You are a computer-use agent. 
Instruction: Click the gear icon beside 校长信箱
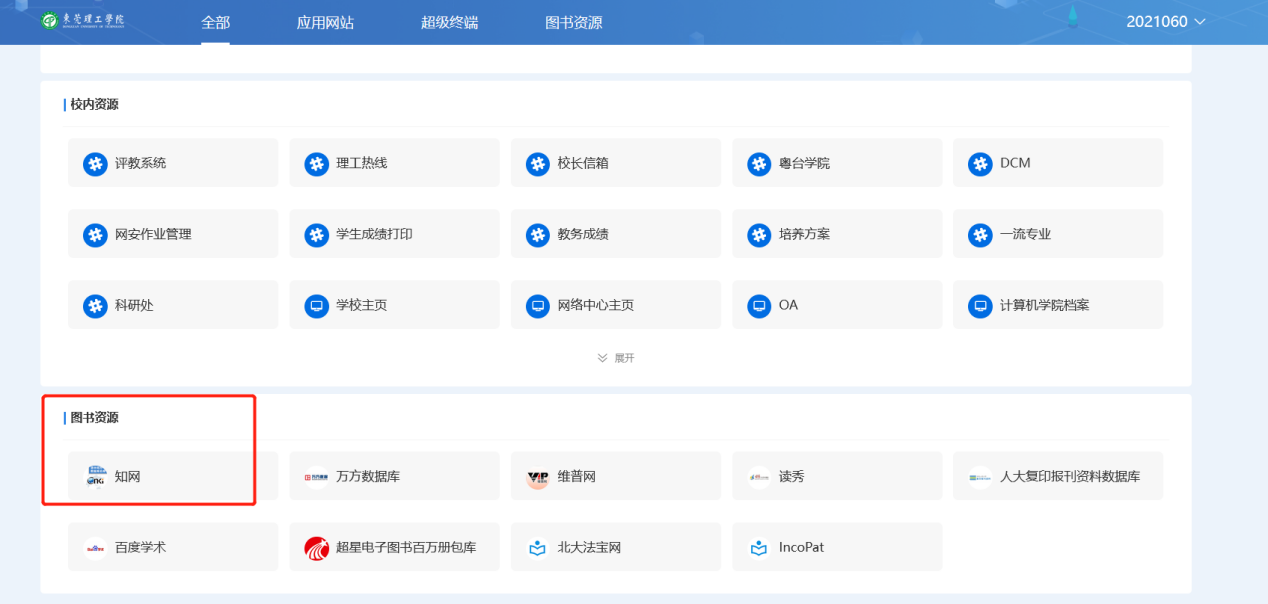[x=538, y=163]
